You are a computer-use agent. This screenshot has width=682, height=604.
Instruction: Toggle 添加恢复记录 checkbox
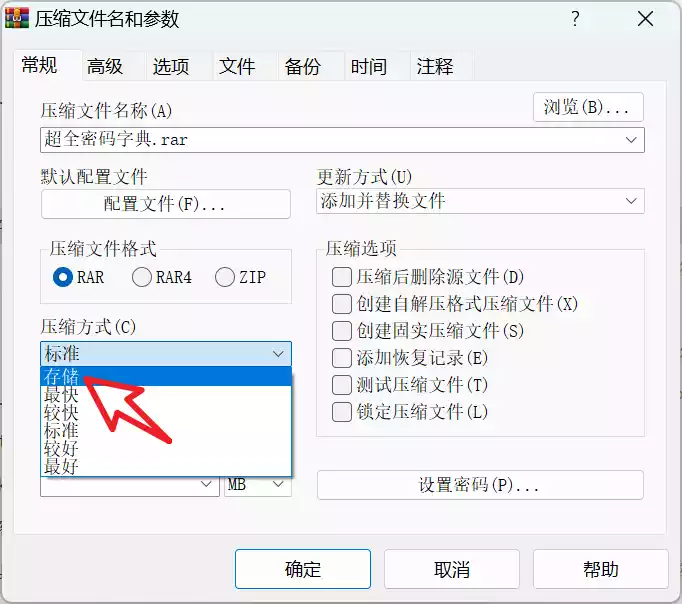tap(342, 358)
